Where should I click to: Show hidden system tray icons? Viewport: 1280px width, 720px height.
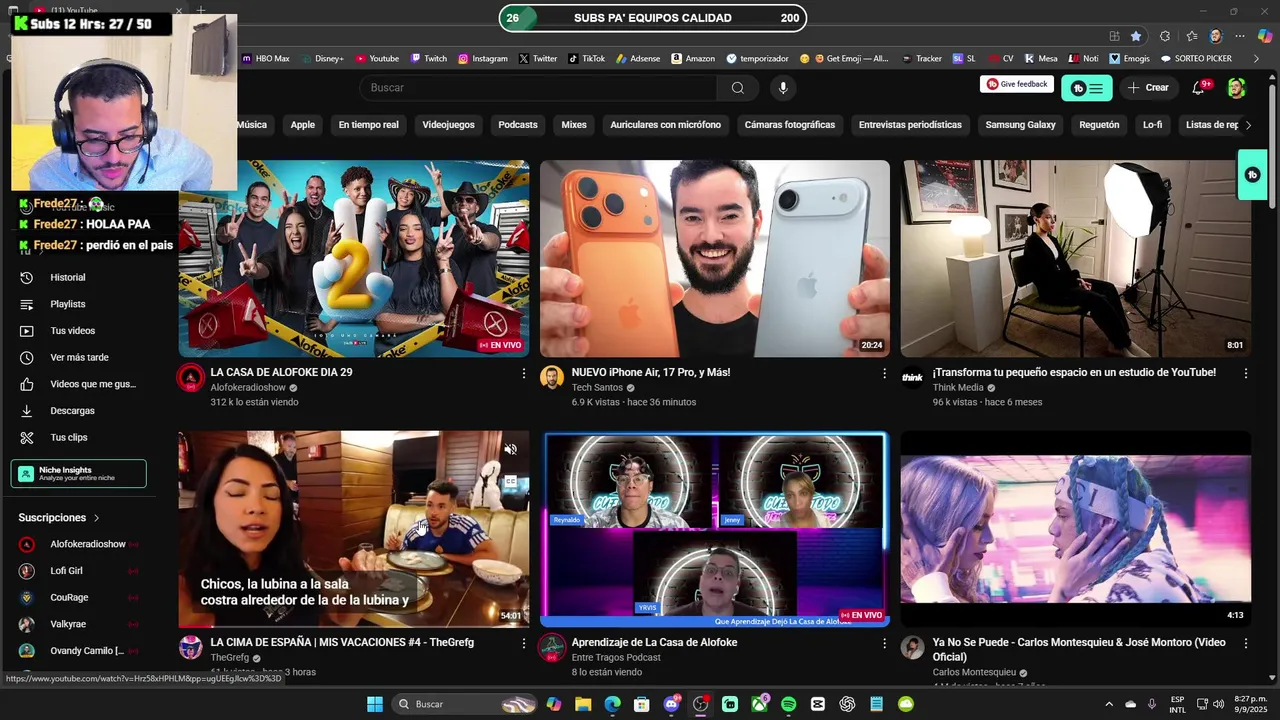click(1108, 704)
